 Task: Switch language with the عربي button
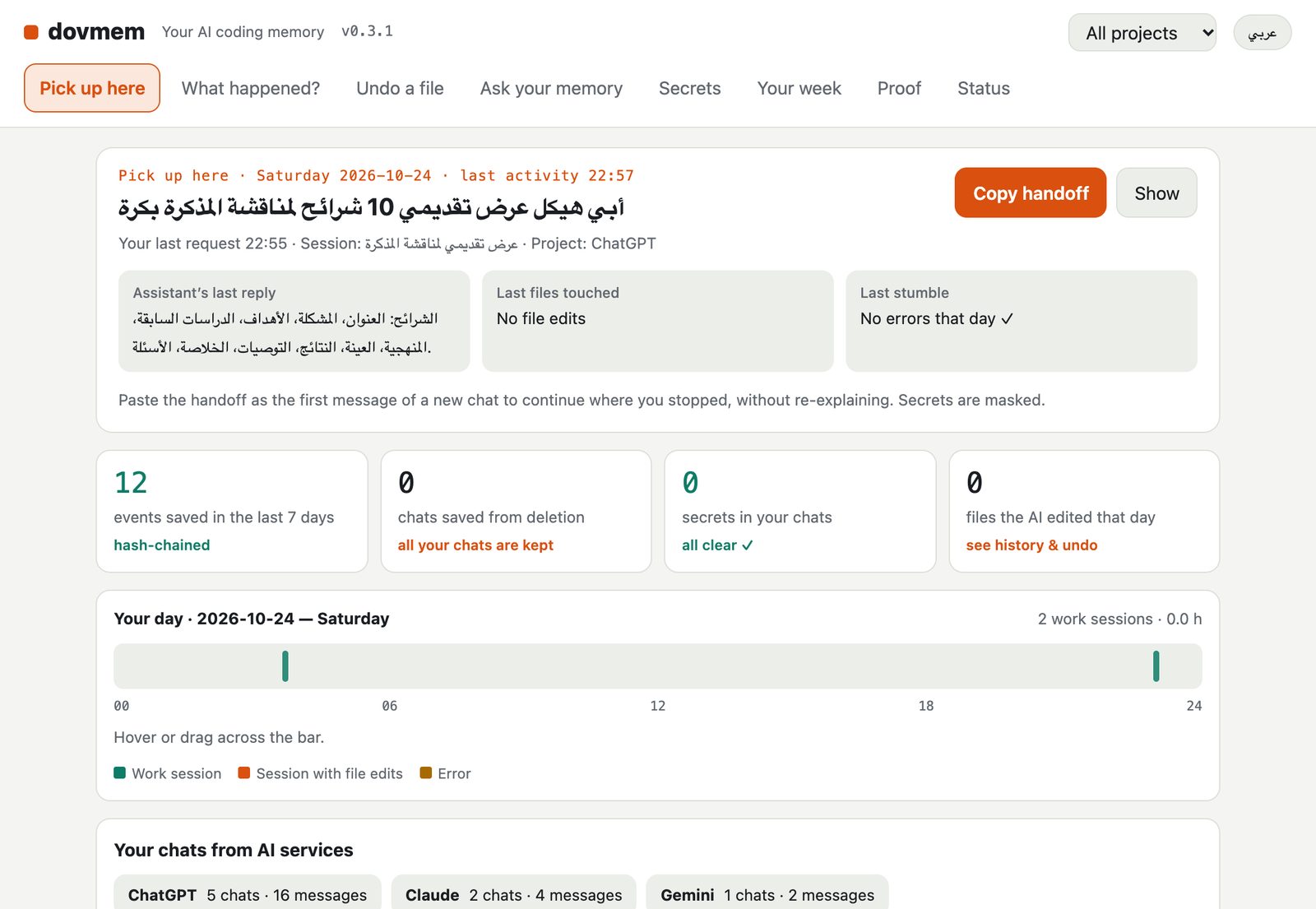pos(1262,33)
